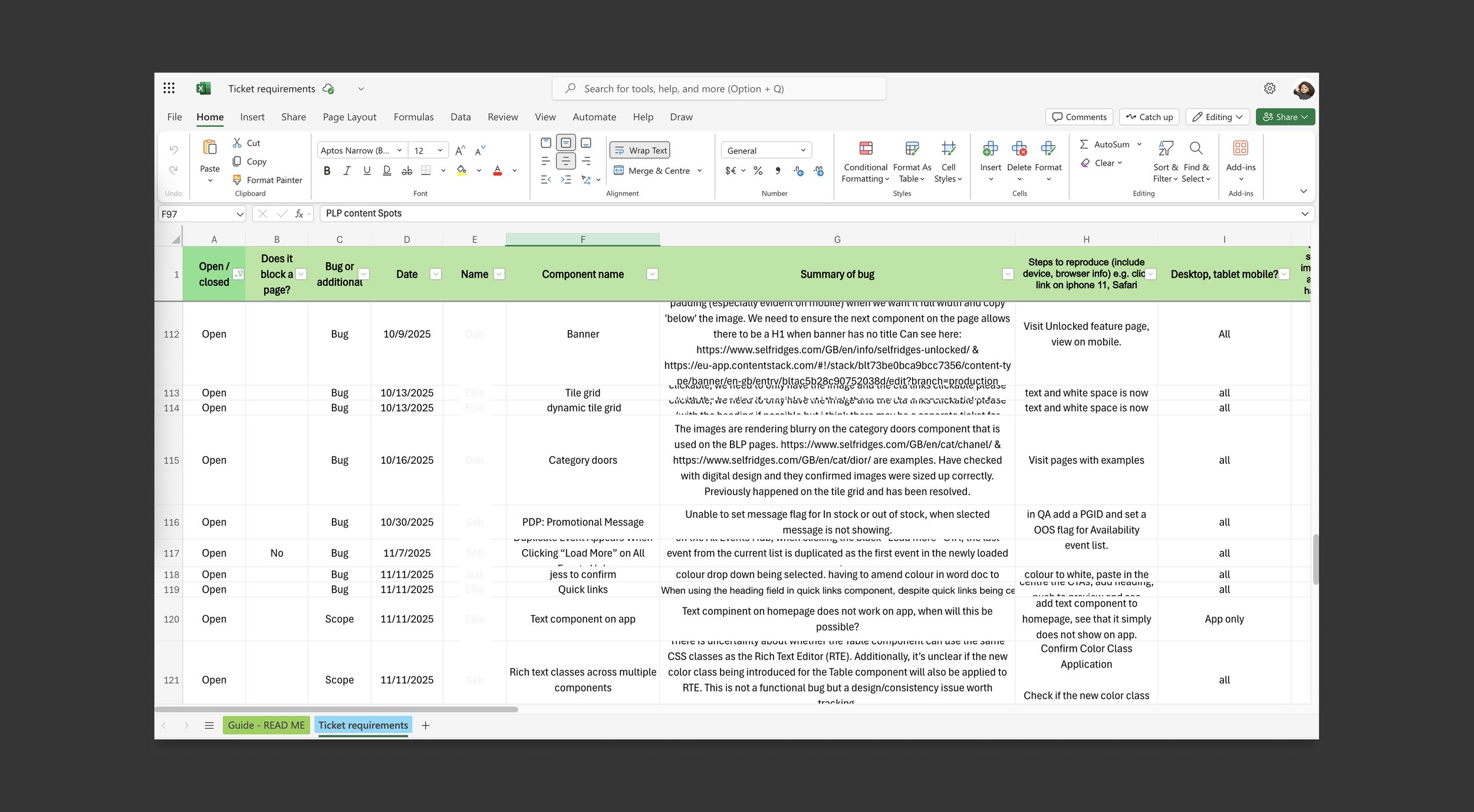Viewport: 1474px width, 812px height.
Task: Click the Share button
Action: pyautogui.click(x=1285, y=117)
